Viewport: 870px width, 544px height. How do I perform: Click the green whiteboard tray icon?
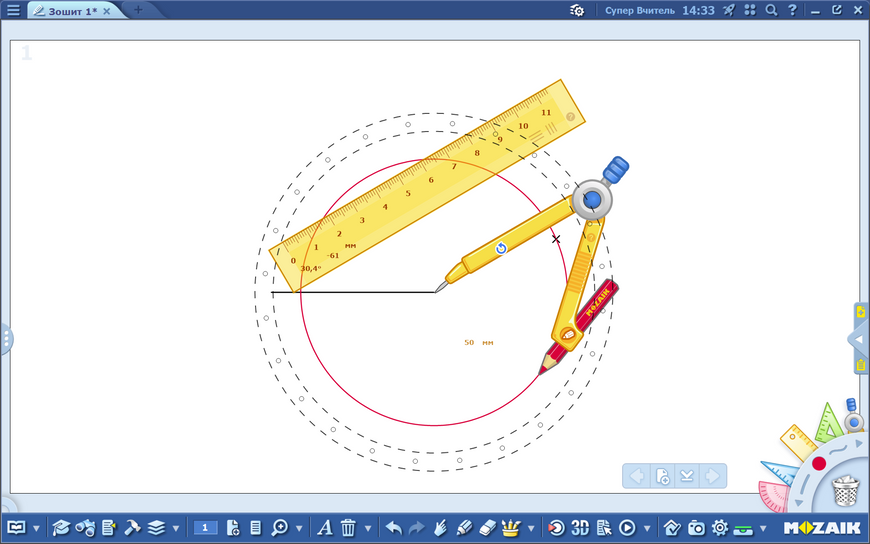click(x=743, y=528)
